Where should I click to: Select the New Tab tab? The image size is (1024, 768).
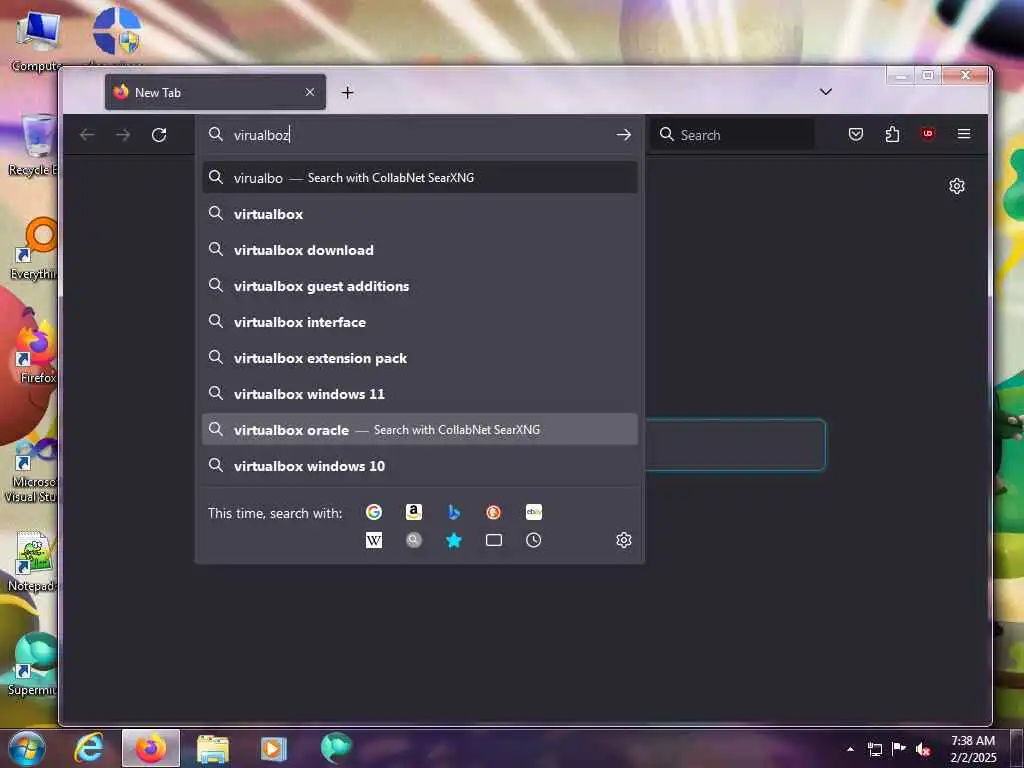(215, 92)
